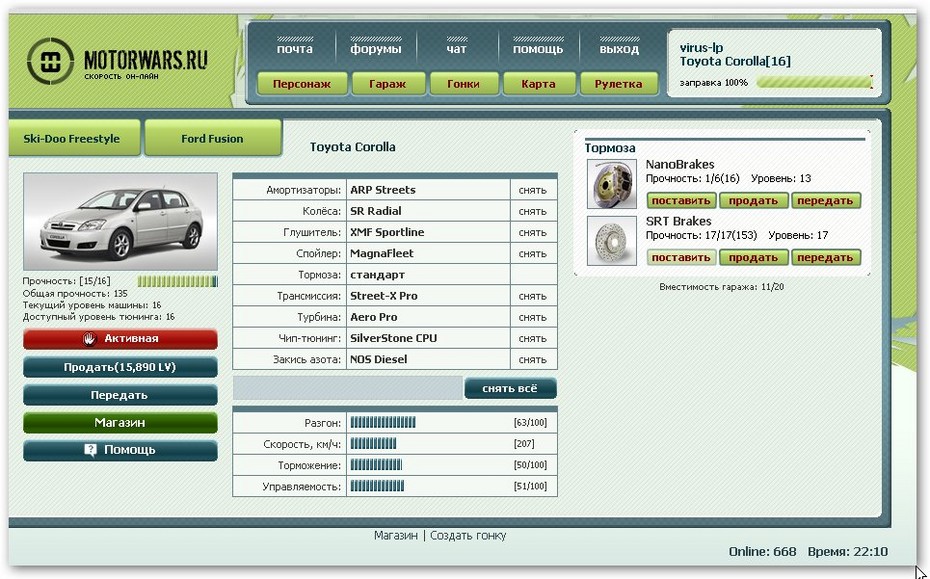Open чат (chat) link

[457, 49]
